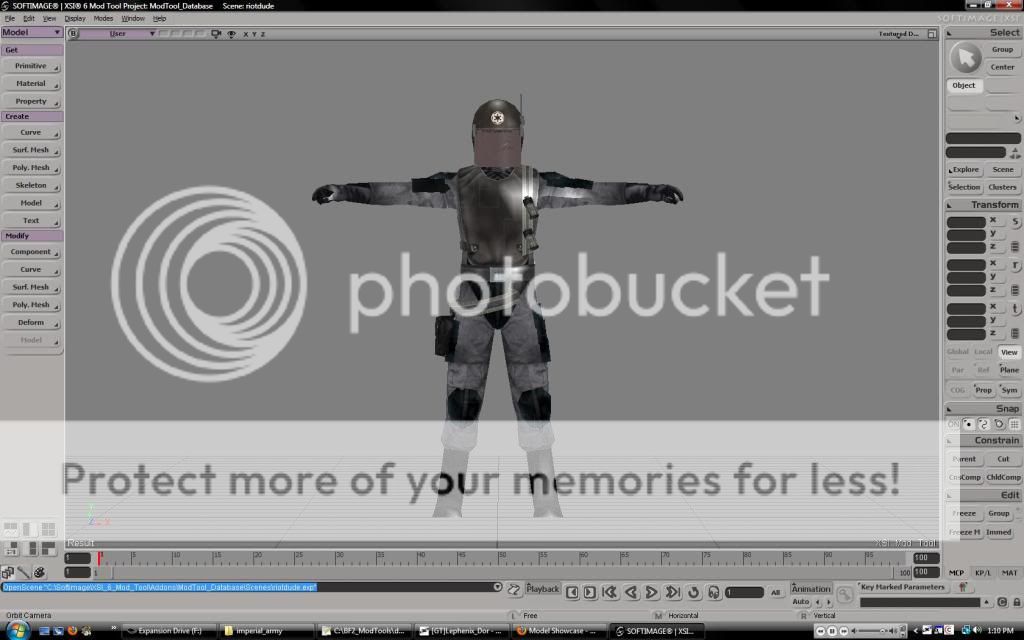The image size is (1024, 640).
Task: Step to next frame
Action: pos(590,592)
